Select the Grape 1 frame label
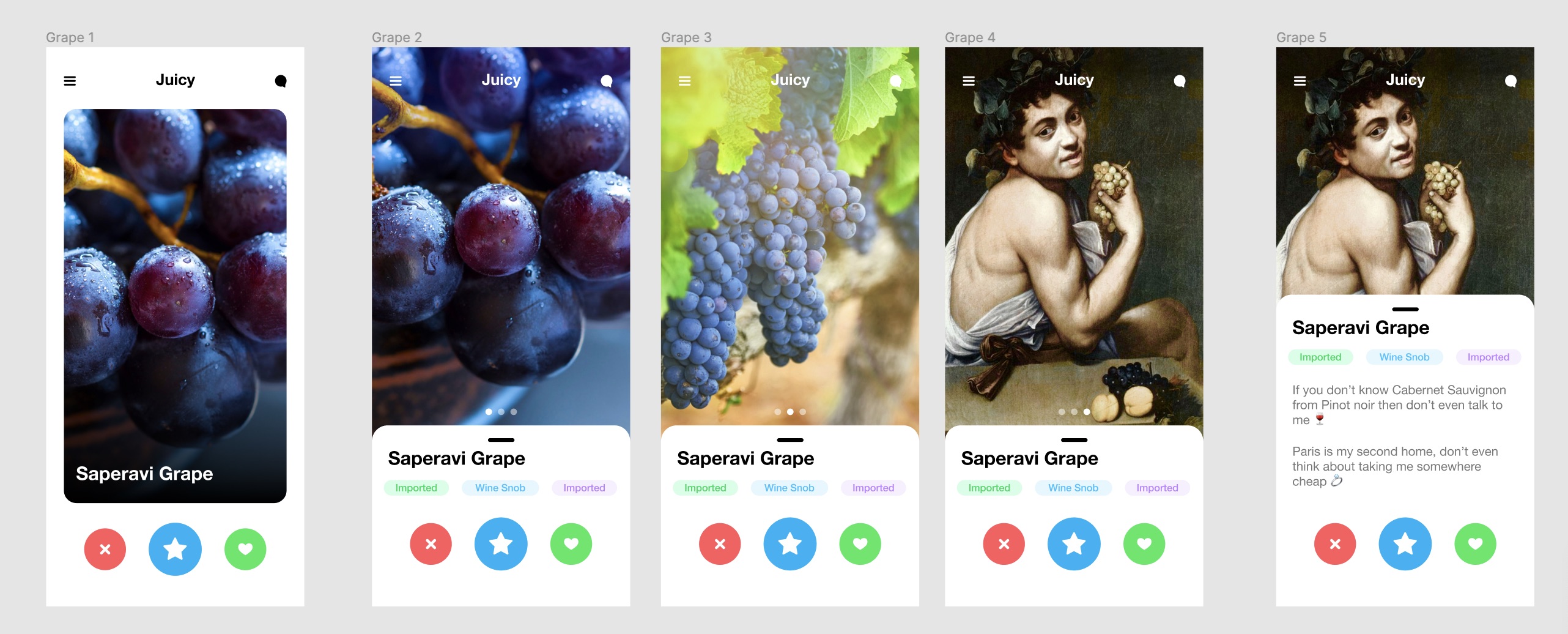Screen dimensions: 1568x634 (x=70, y=37)
